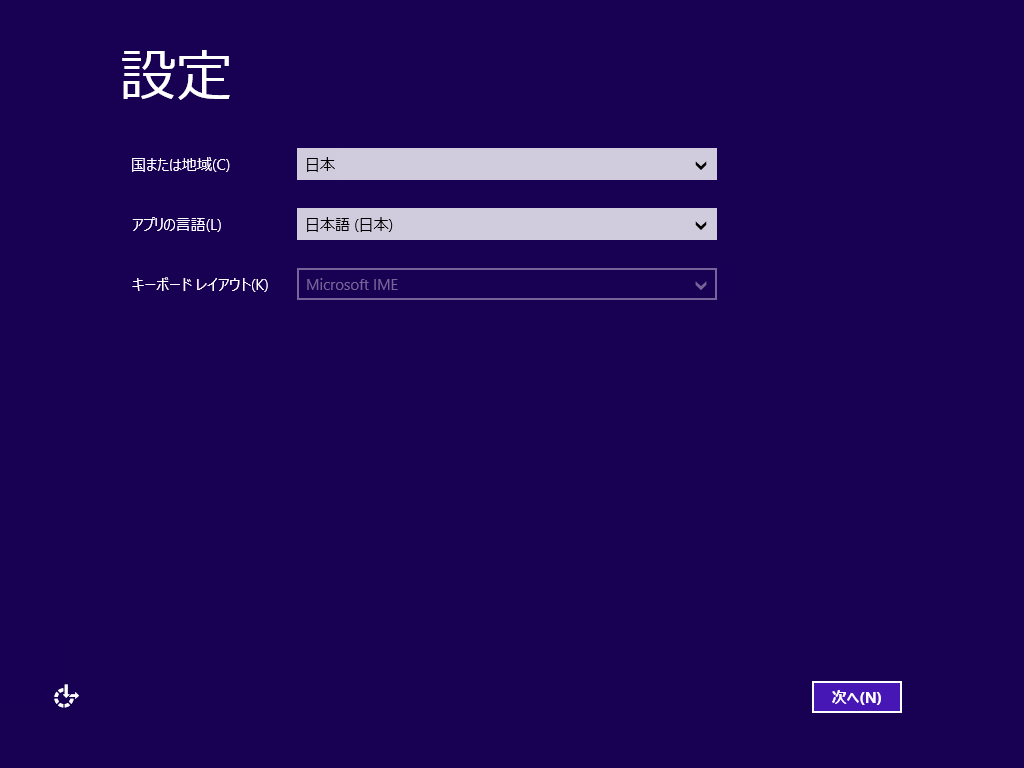Click the 国または地域(C) label
Image resolution: width=1024 pixels, height=768 pixels.
pyautogui.click(x=180, y=164)
